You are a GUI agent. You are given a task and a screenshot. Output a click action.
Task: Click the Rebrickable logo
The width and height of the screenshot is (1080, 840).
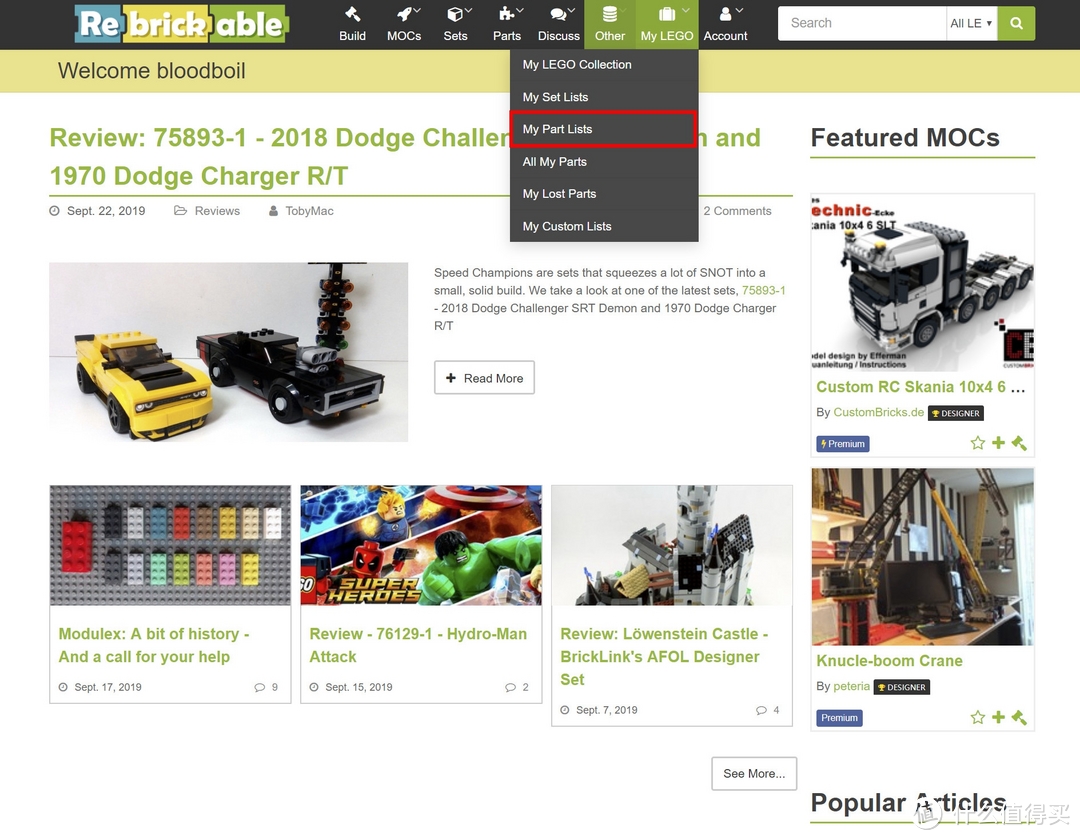[182, 24]
